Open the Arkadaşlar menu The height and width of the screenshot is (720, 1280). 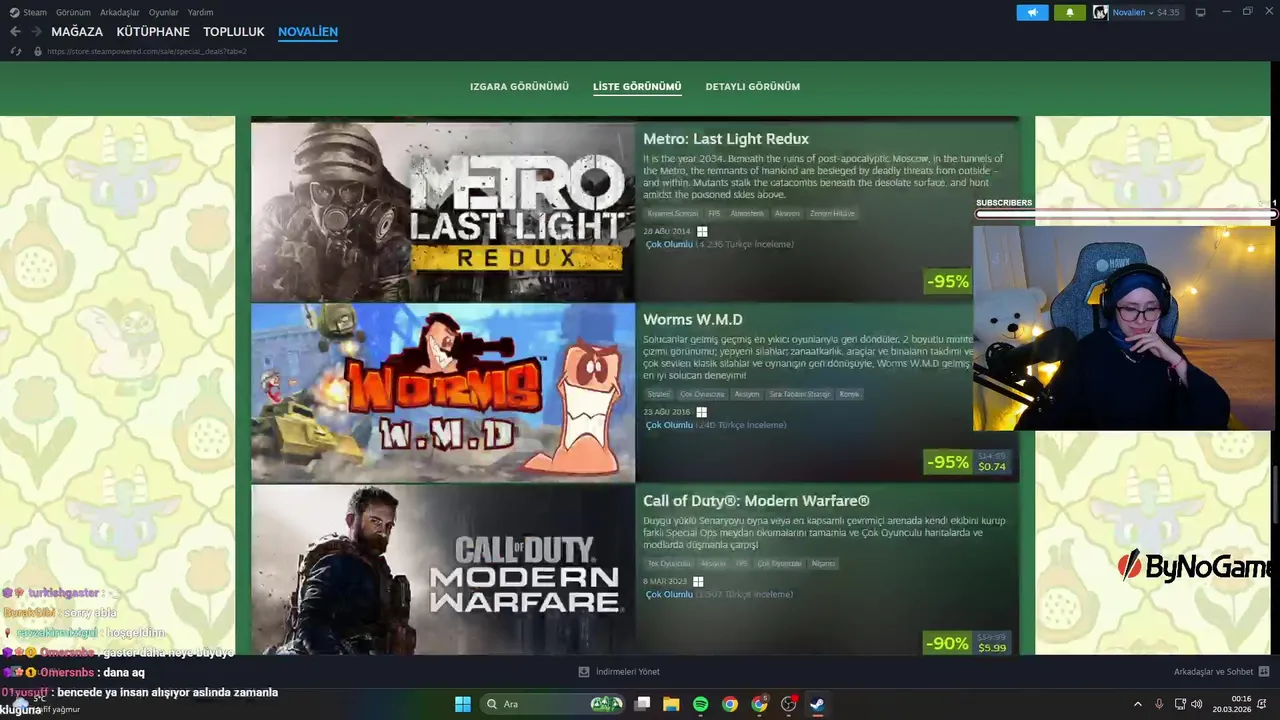[x=120, y=12]
